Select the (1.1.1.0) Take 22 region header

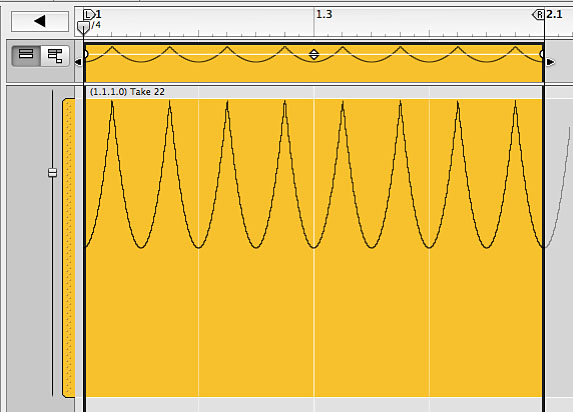click(x=314, y=92)
